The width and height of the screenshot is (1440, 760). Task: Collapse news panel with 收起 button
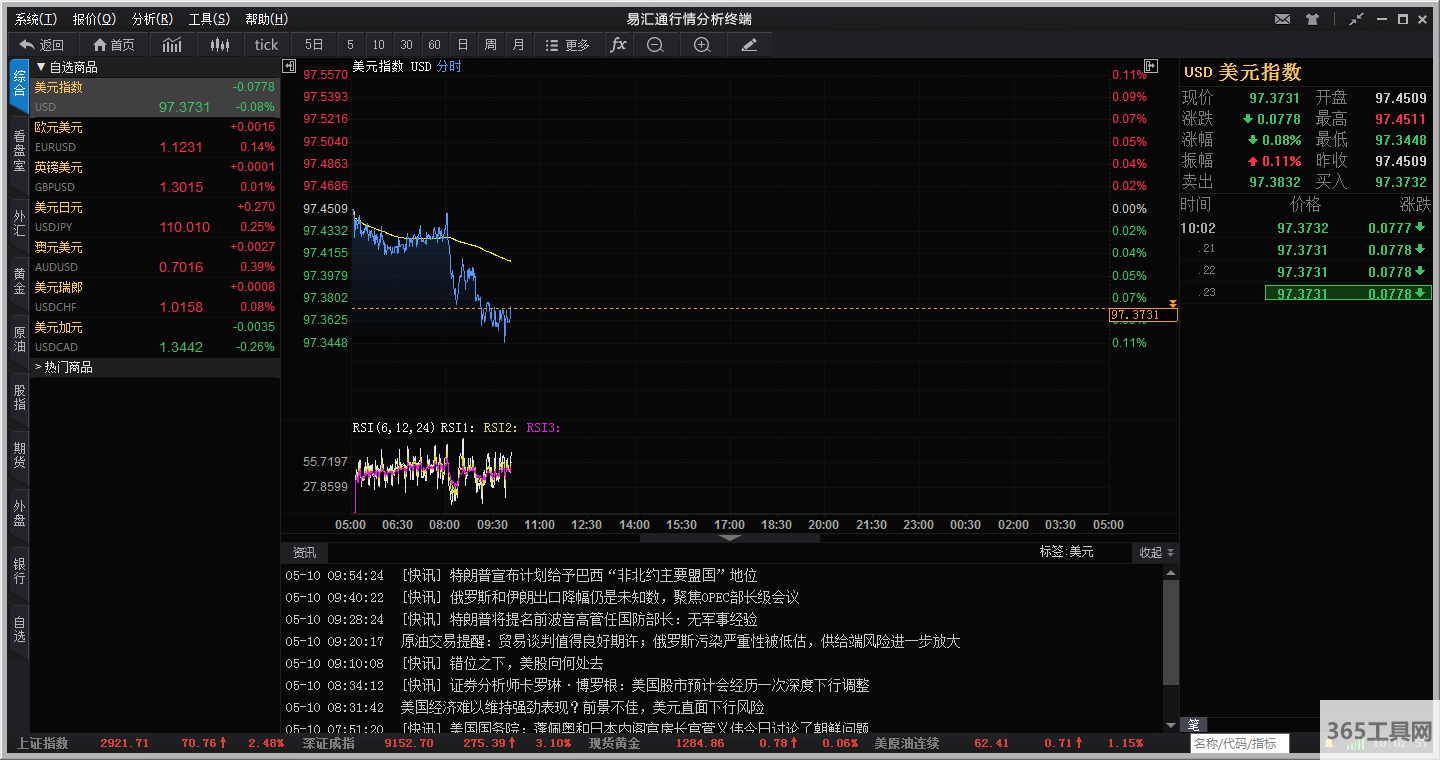[1157, 552]
